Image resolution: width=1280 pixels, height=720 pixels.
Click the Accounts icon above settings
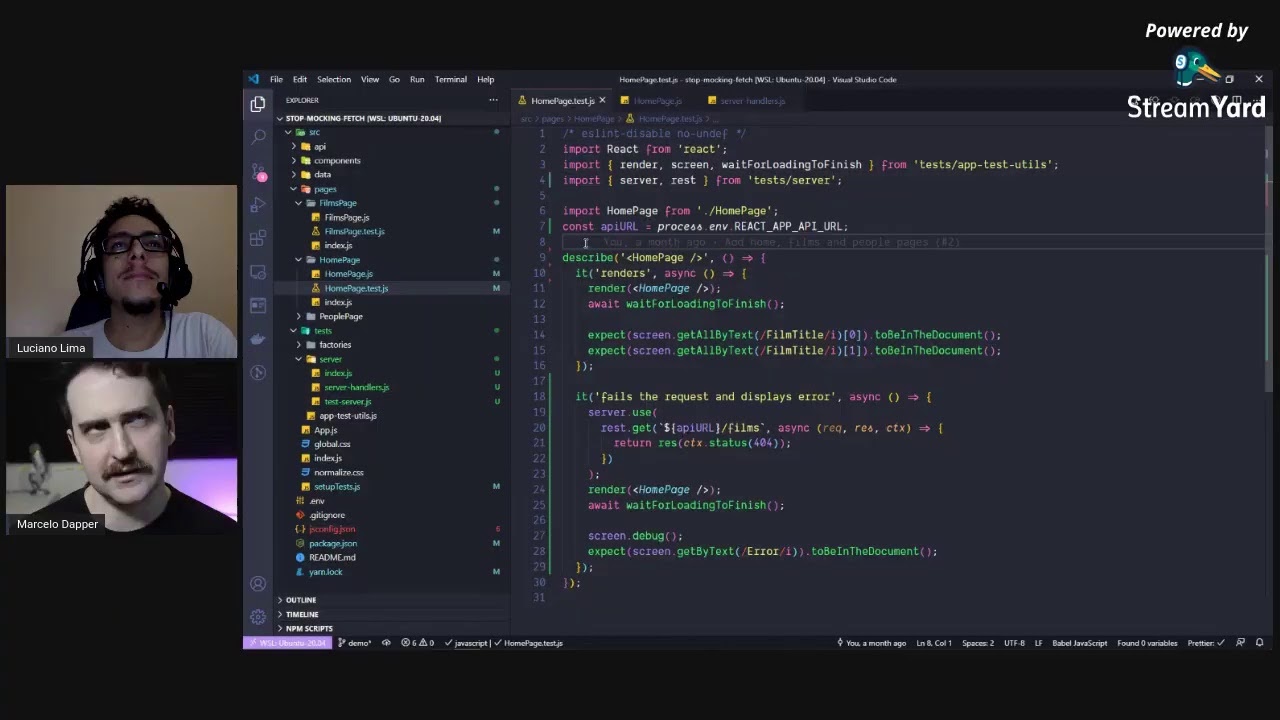[258, 583]
